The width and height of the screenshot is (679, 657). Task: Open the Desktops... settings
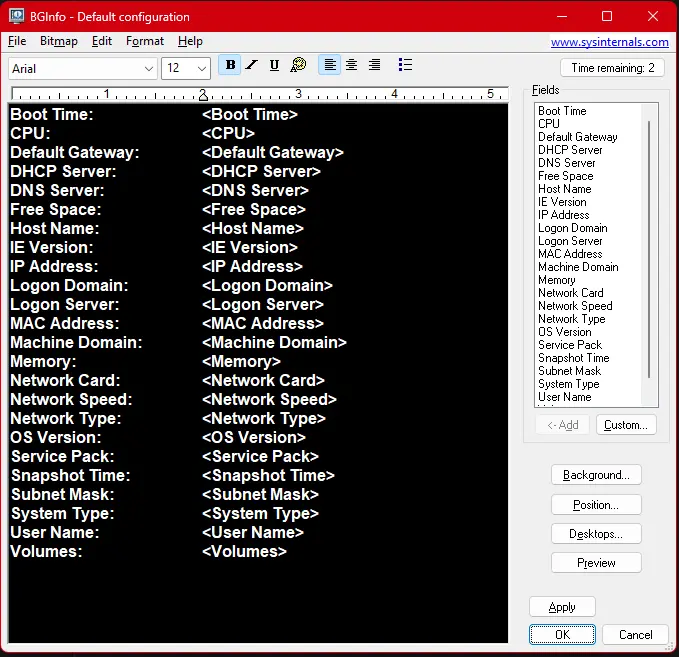pyautogui.click(x=596, y=534)
